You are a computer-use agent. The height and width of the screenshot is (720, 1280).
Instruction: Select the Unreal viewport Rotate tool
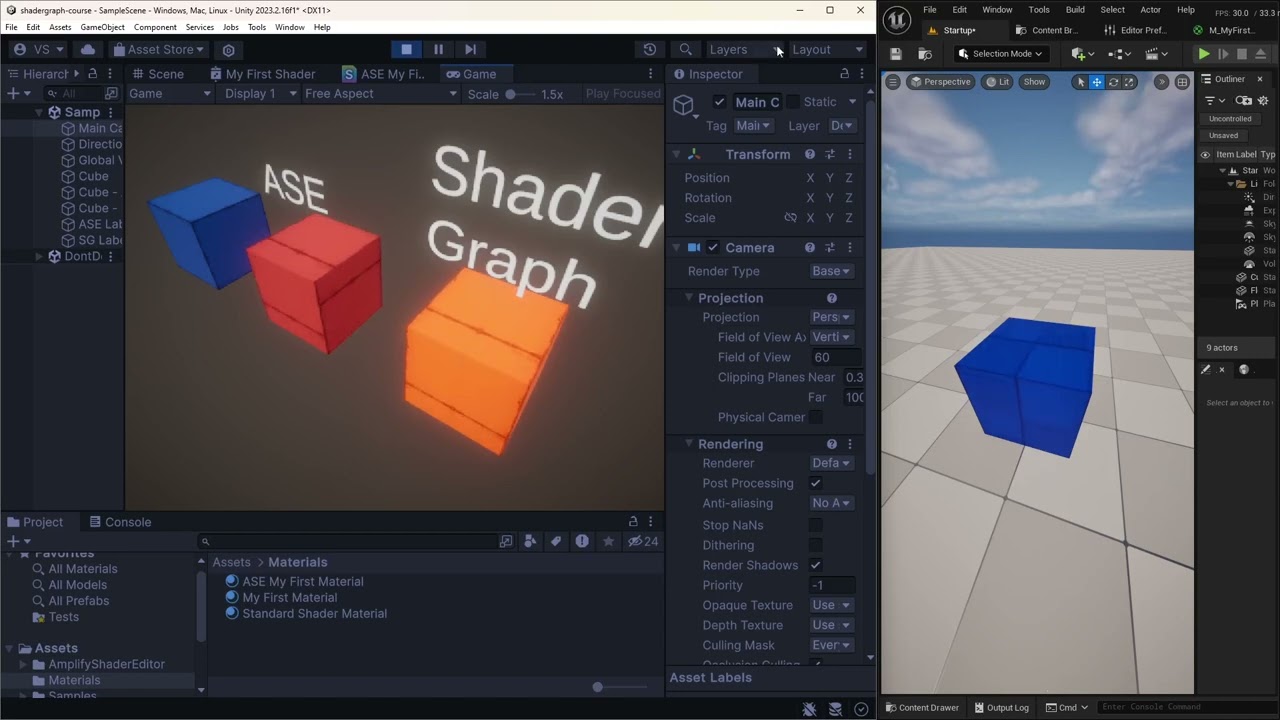pos(1113,82)
